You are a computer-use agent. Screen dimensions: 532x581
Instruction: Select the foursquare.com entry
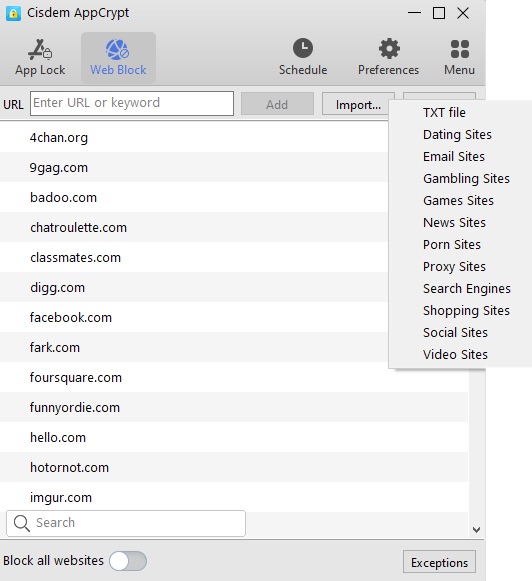tap(234, 378)
